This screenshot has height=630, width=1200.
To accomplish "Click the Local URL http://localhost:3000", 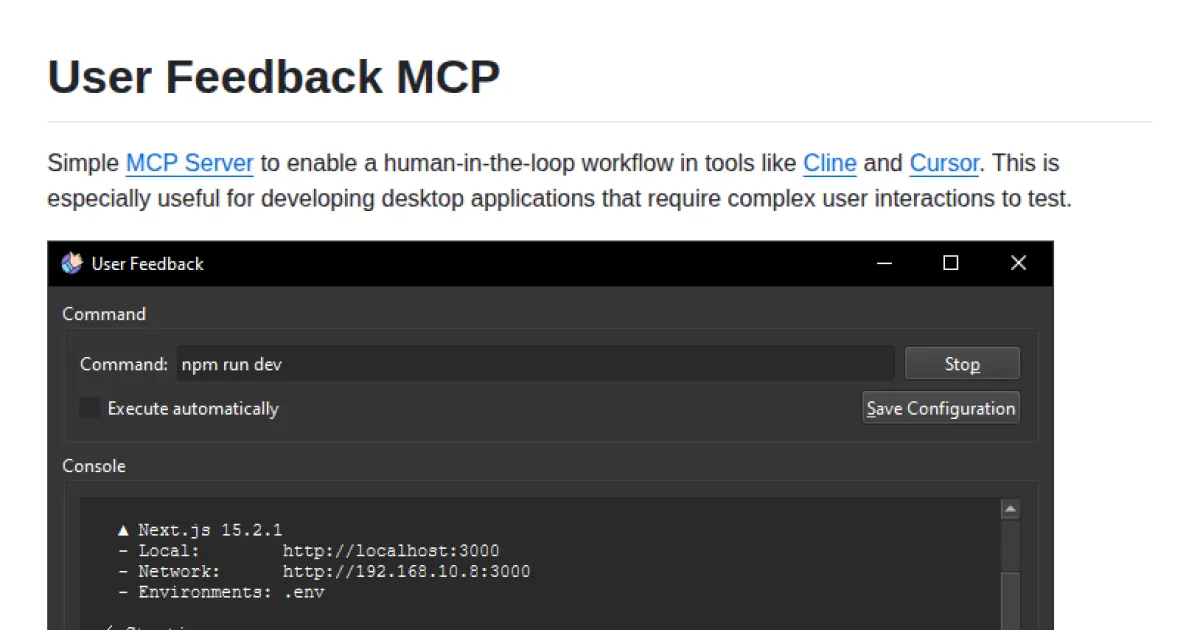I will (391, 550).
